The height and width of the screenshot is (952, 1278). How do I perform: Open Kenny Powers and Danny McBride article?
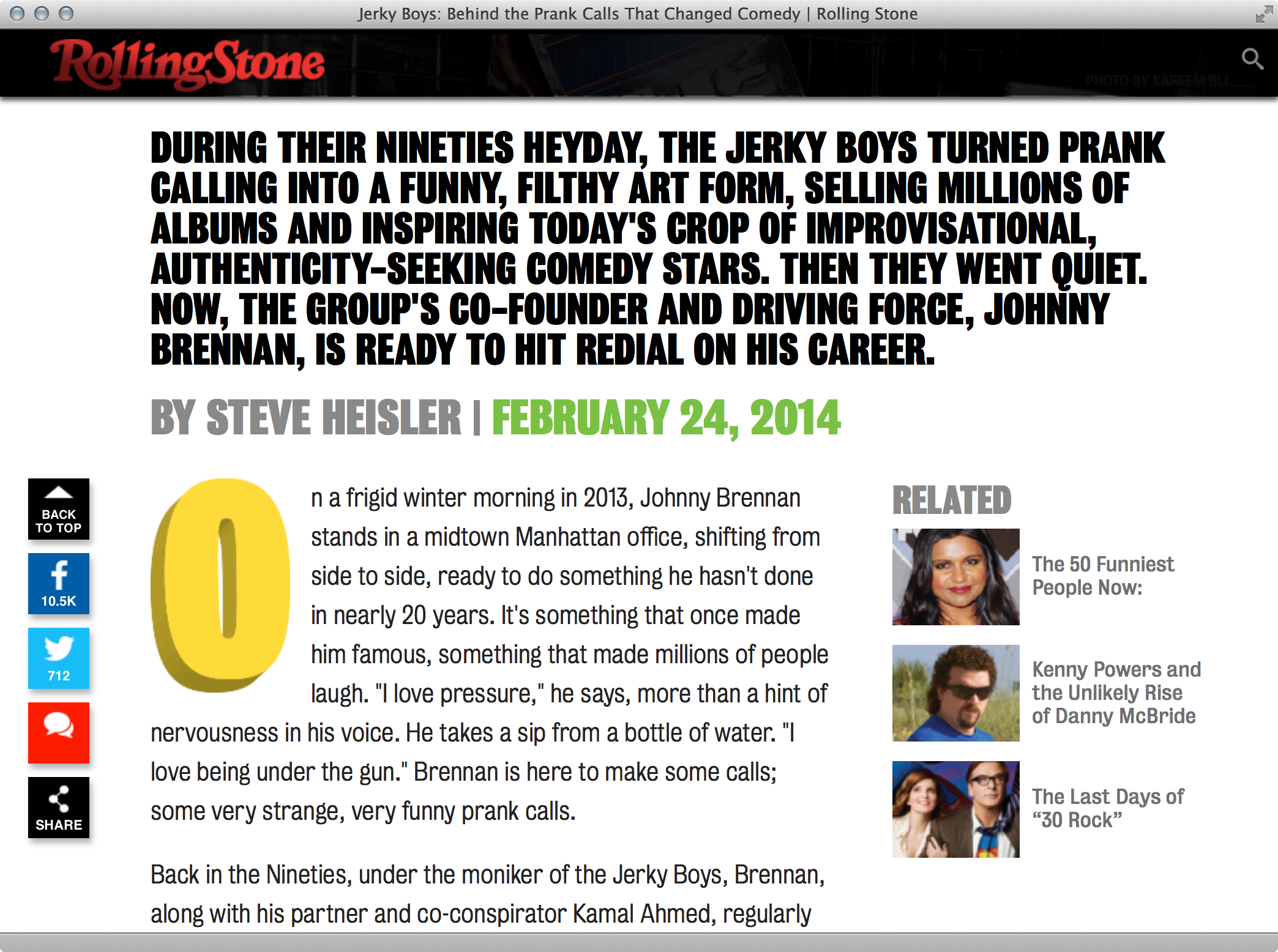pyautogui.click(x=1116, y=693)
